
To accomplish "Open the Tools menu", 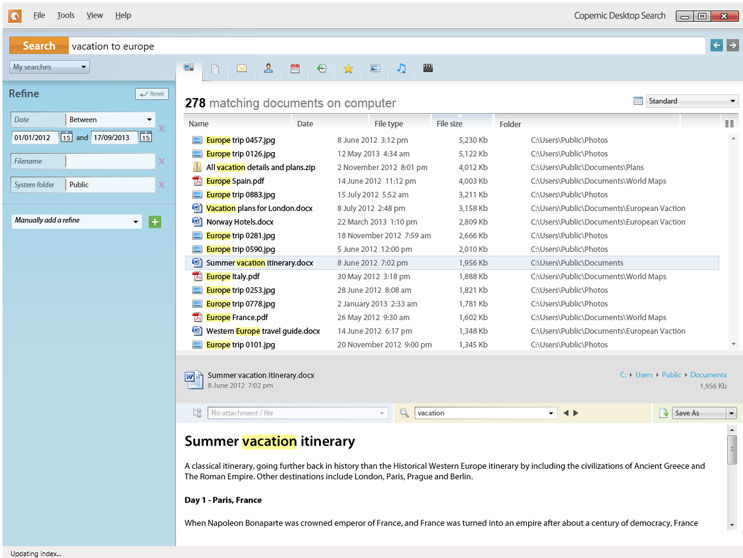I will (66, 16).
